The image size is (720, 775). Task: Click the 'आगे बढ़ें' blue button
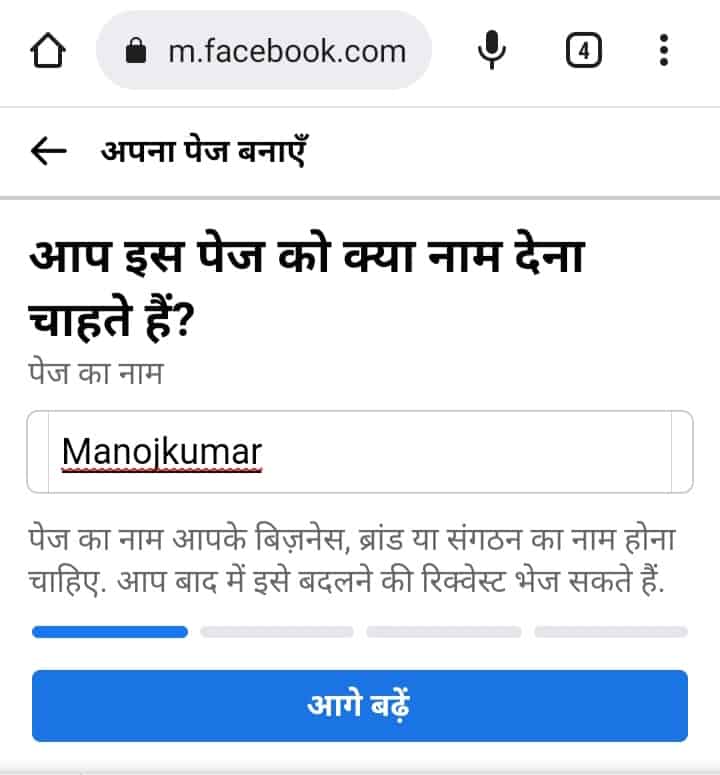(360, 705)
